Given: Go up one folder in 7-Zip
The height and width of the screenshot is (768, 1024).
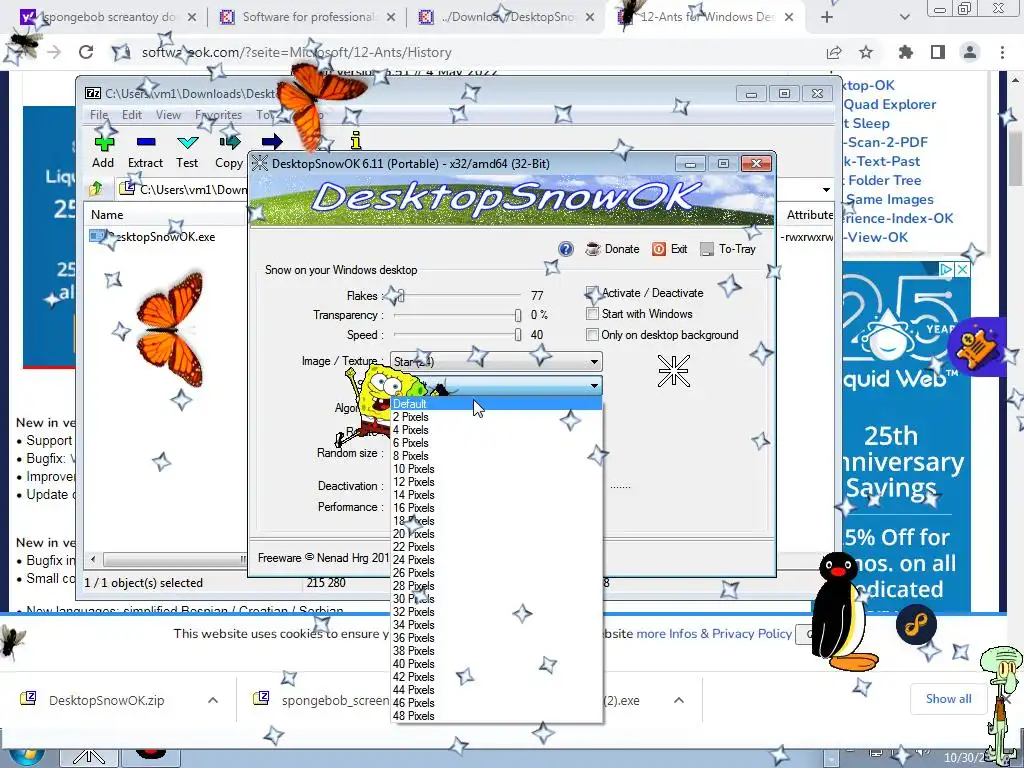Looking at the screenshot, I should (x=96, y=189).
